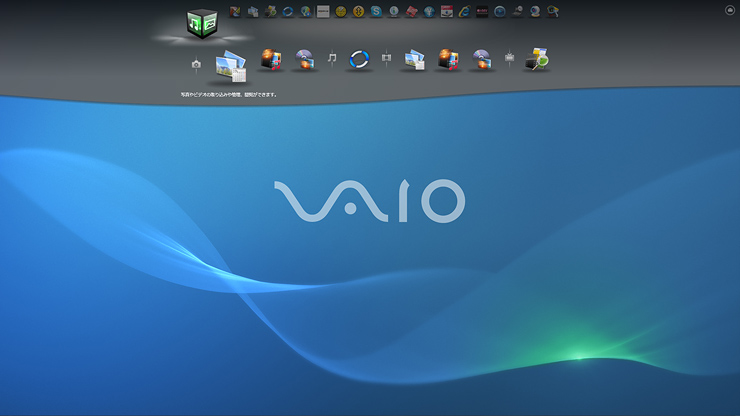740x416 pixels.
Task: Click the large green cube launcher icon
Action: [x=203, y=24]
